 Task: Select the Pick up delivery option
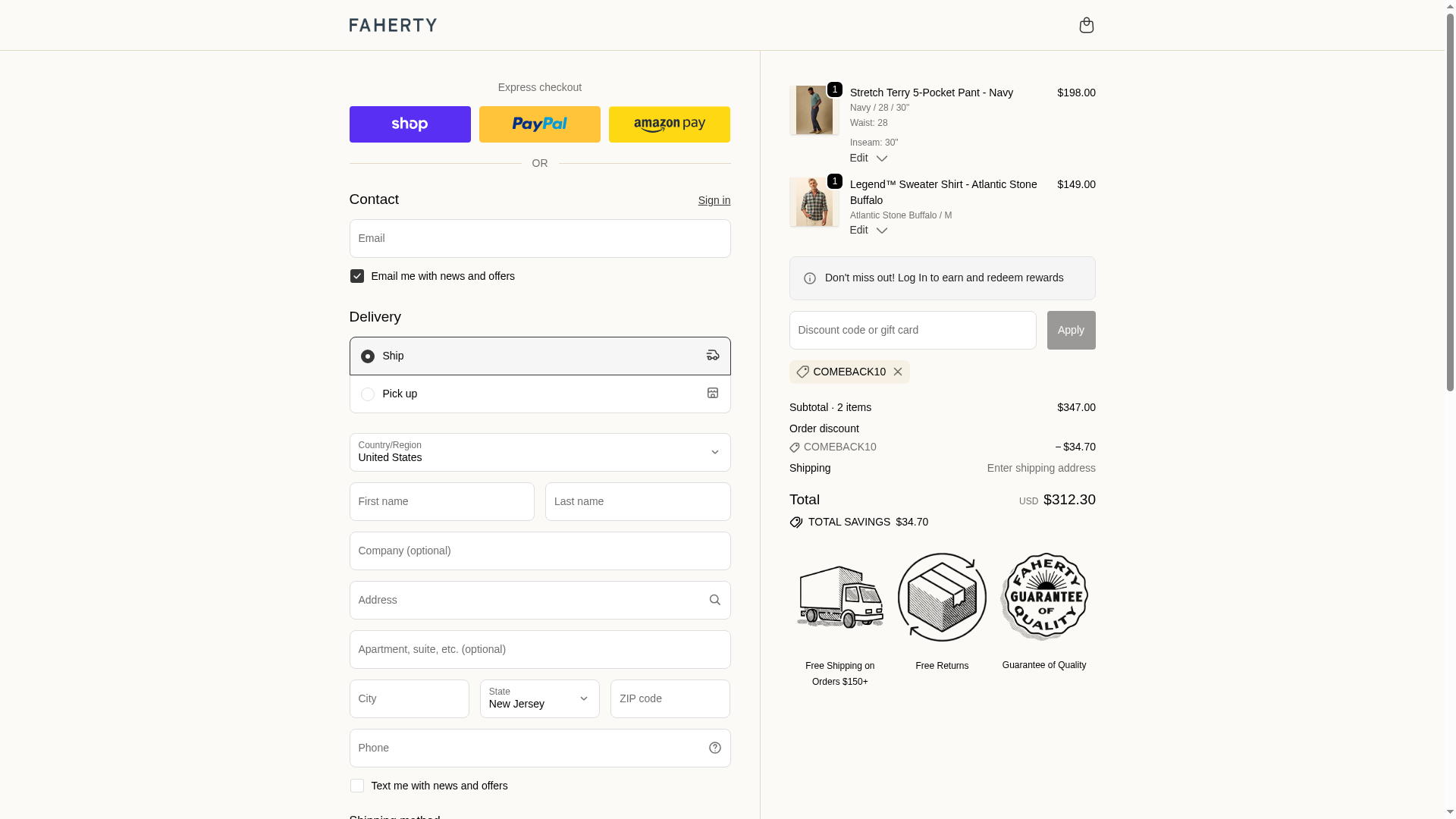tap(368, 394)
